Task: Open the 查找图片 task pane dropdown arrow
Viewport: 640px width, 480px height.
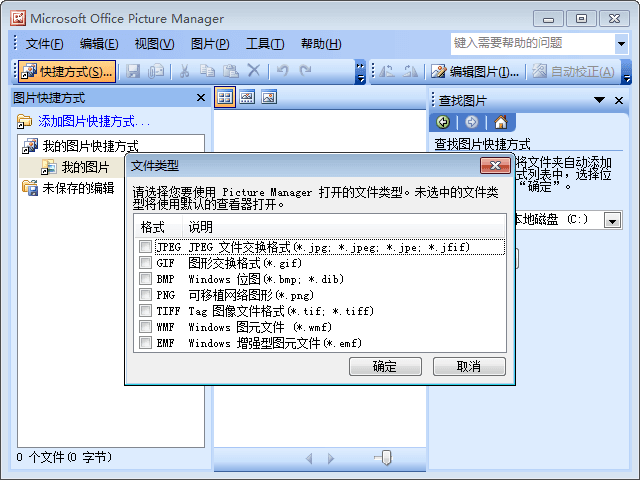Action: click(x=599, y=100)
